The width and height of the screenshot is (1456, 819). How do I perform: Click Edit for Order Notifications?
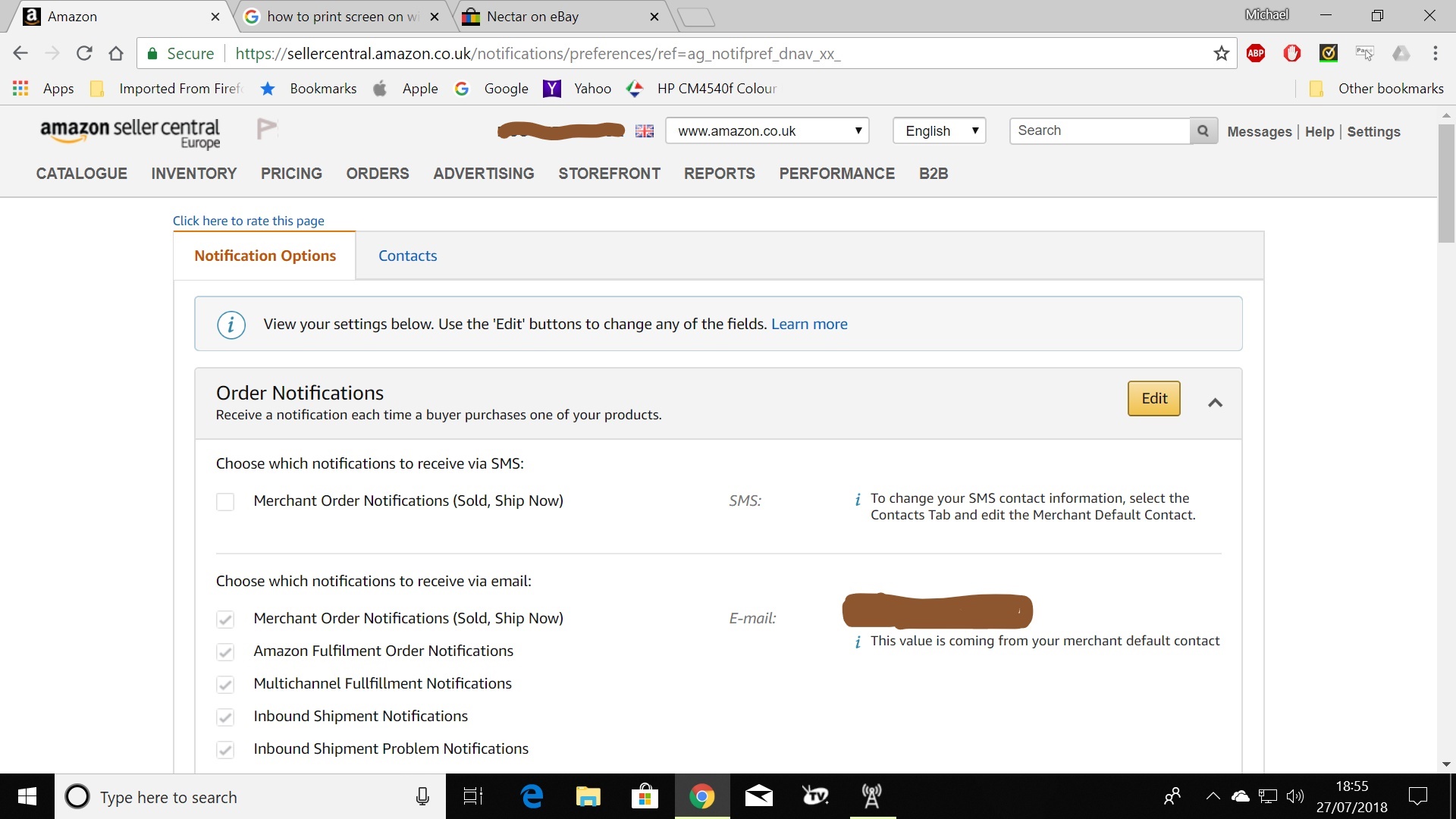[1154, 399]
